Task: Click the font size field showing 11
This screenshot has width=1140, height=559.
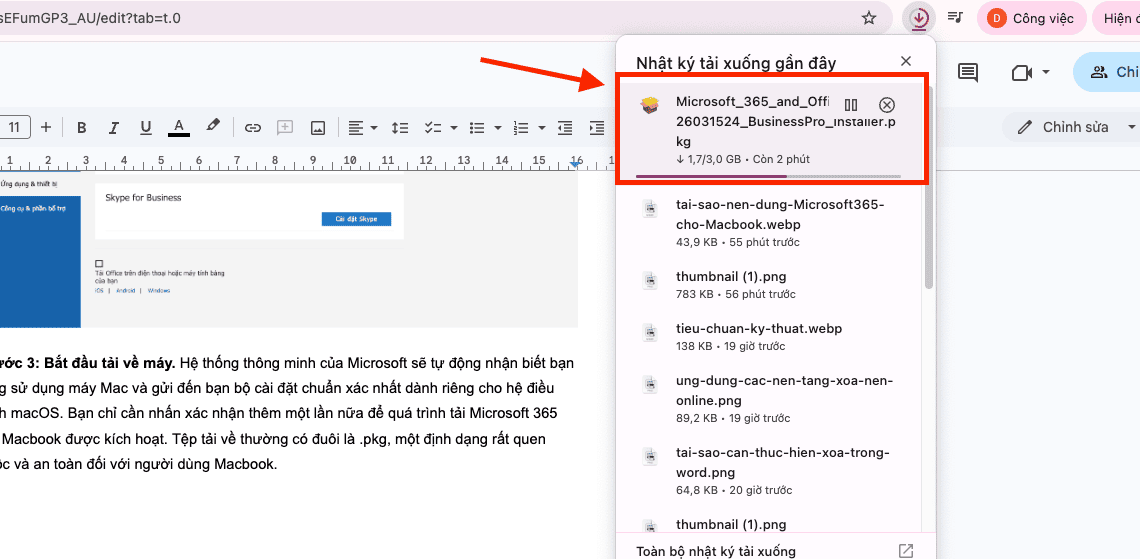Action: [x=15, y=127]
